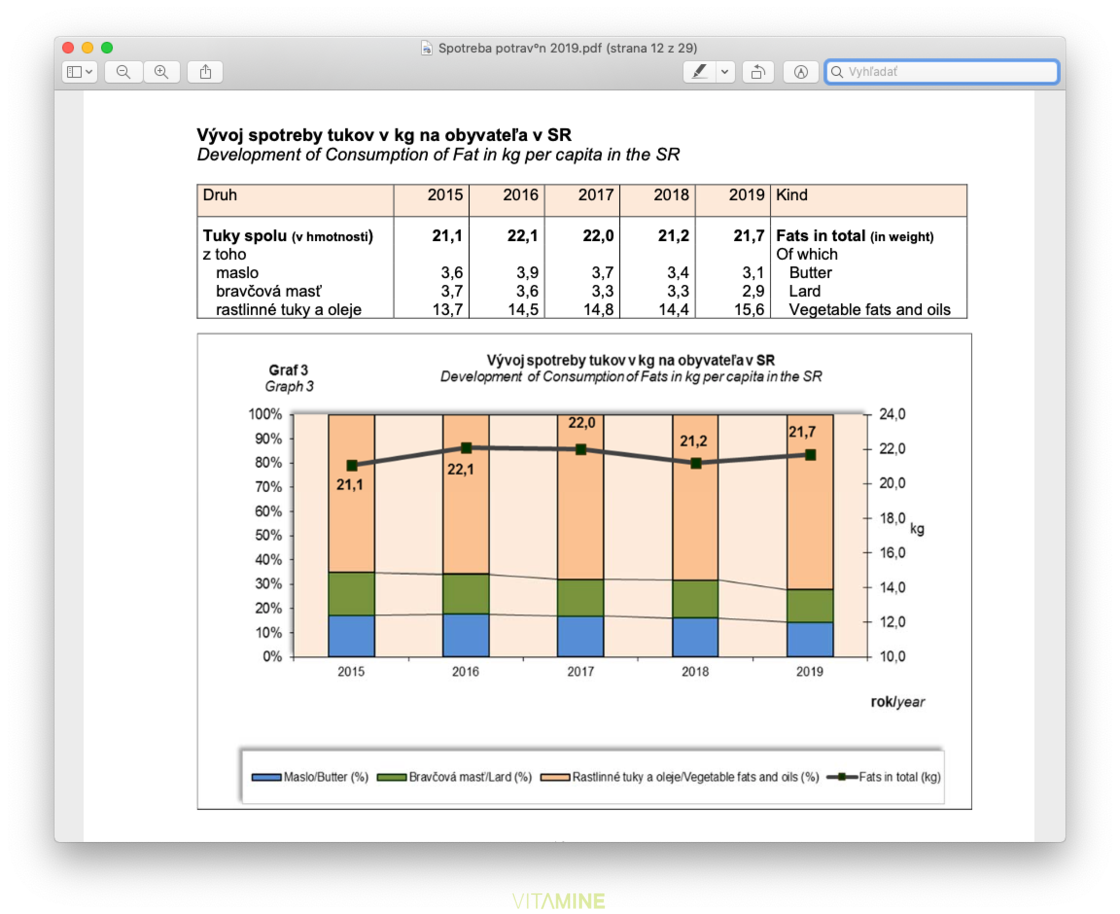Click the Bravčová masť/Lard (%) legend swatch
The width and height of the screenshot is (1120, 914).
[391, 777]
